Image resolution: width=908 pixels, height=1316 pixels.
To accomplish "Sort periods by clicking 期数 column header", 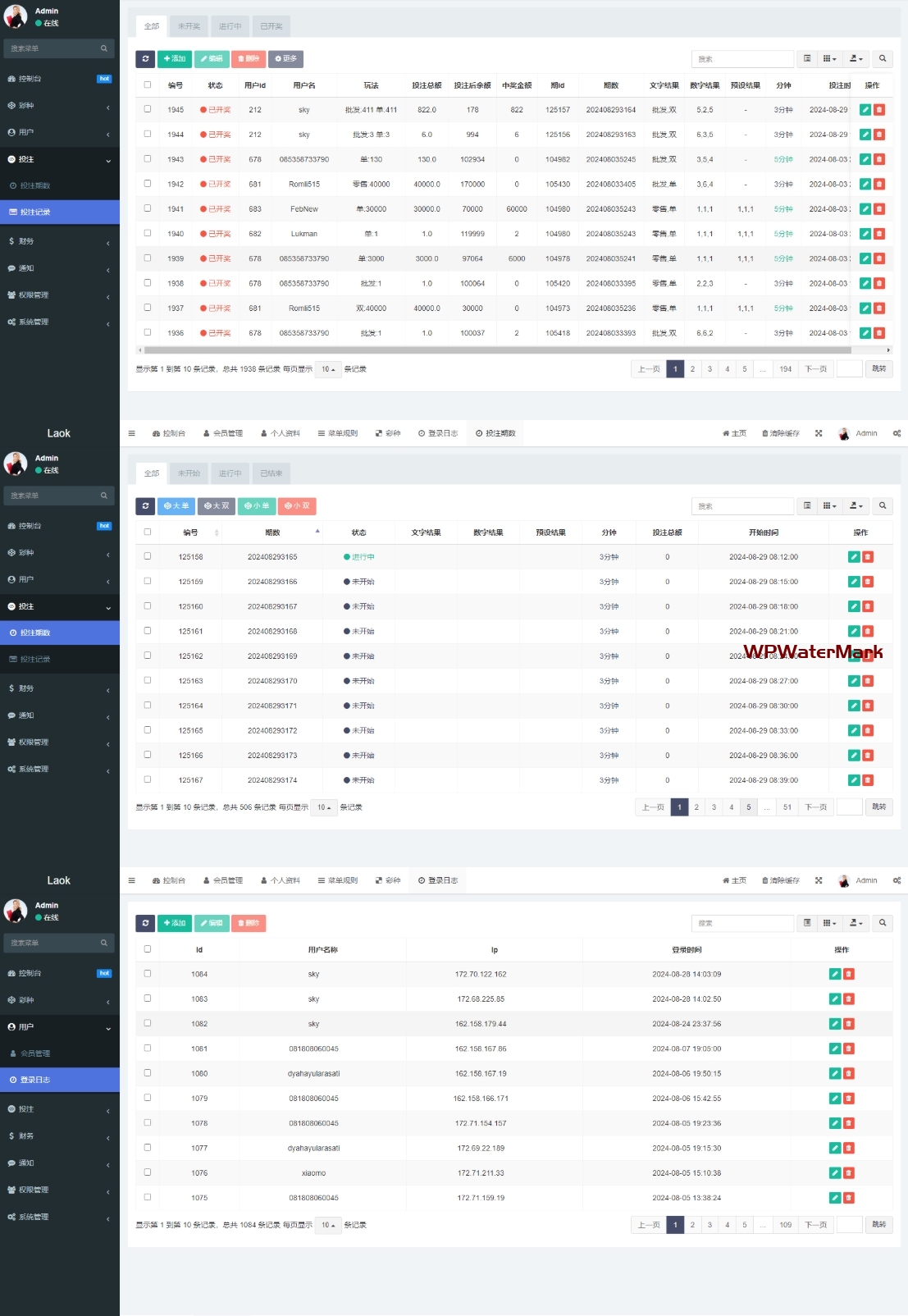I will [x=273, y=532].
